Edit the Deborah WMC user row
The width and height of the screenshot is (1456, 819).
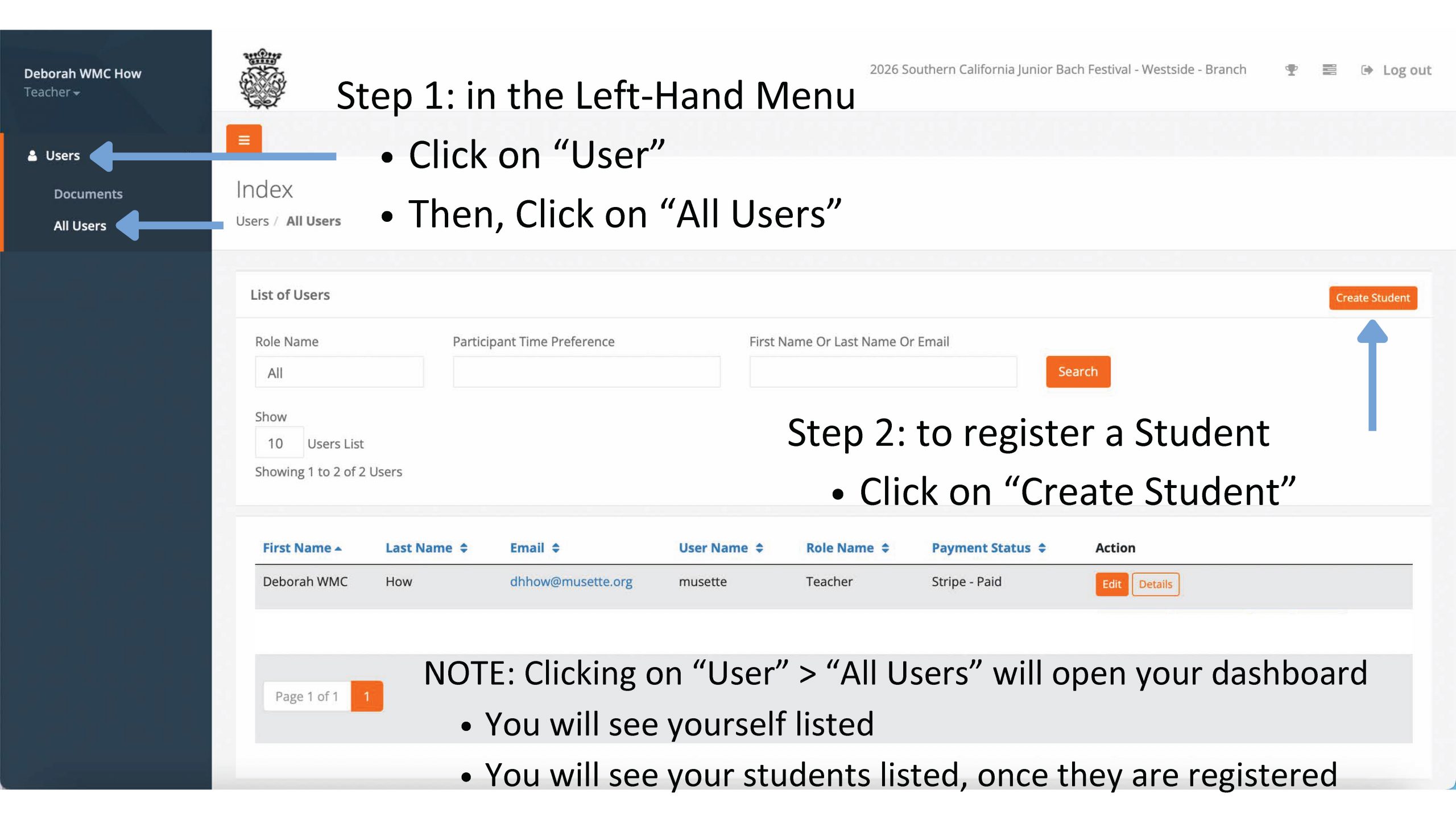1111,584
